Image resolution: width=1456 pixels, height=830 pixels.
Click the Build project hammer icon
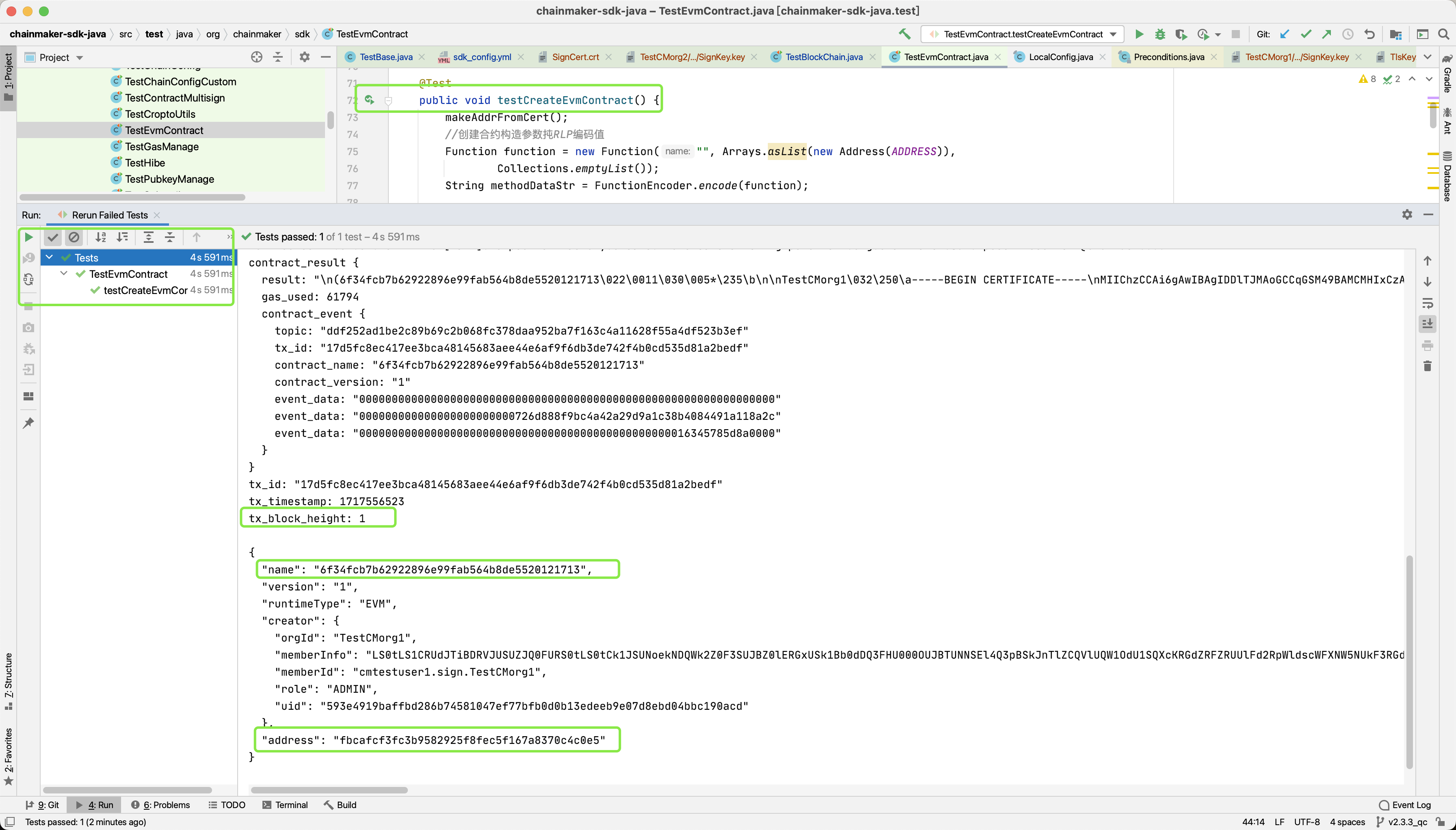[904, 34]
